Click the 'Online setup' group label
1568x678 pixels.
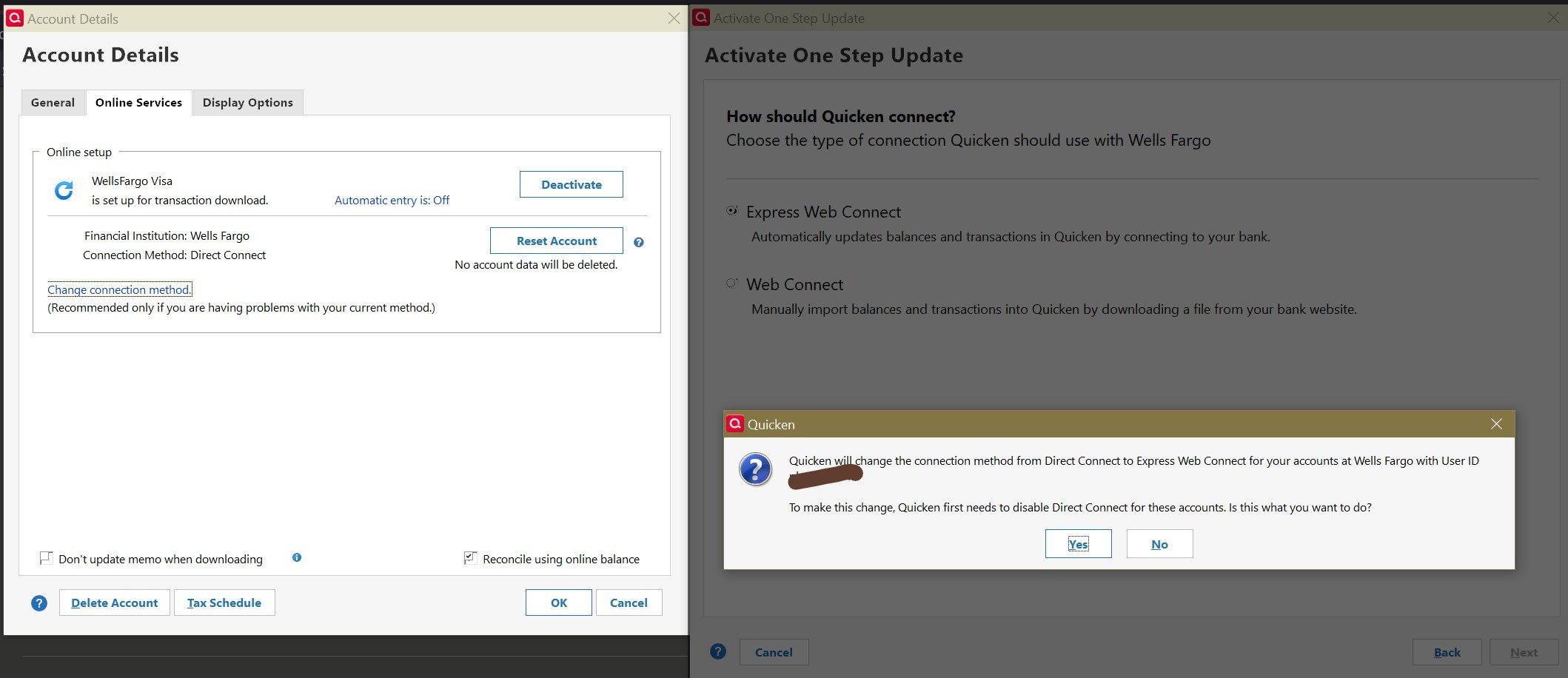(79, 152)
